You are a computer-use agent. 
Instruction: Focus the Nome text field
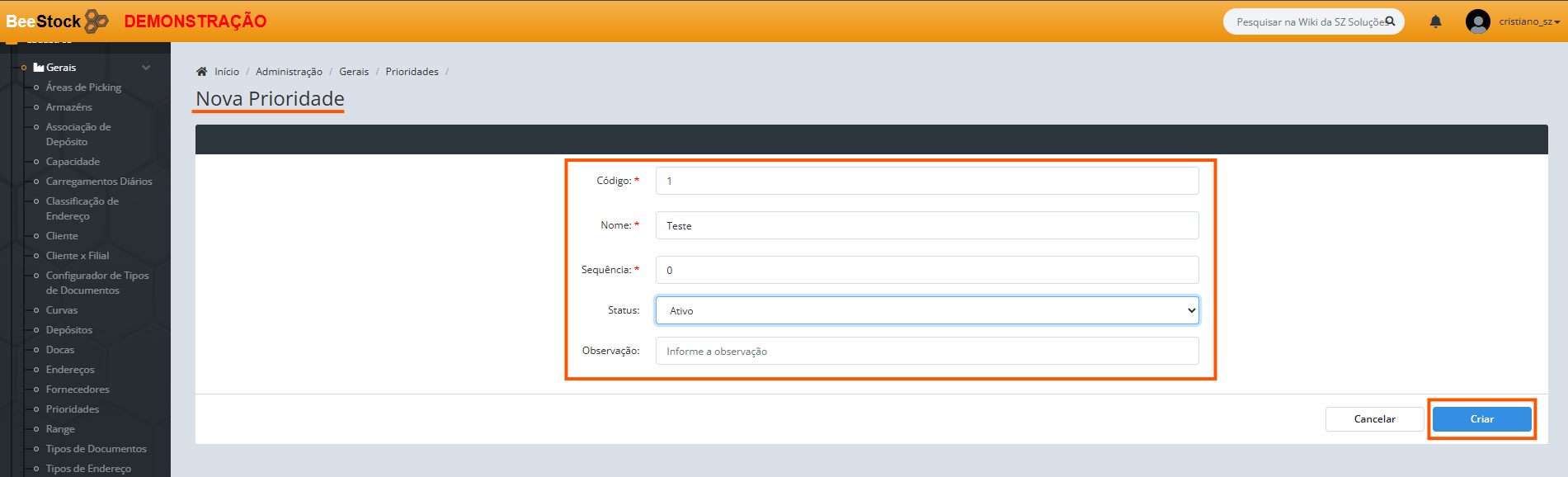tap(926, 225)
